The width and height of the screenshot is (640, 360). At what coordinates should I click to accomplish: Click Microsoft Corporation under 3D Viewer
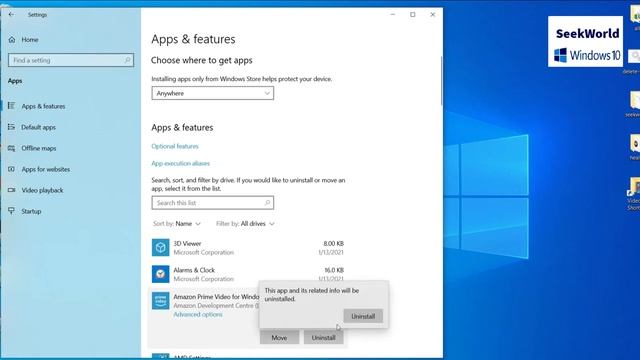204,253
